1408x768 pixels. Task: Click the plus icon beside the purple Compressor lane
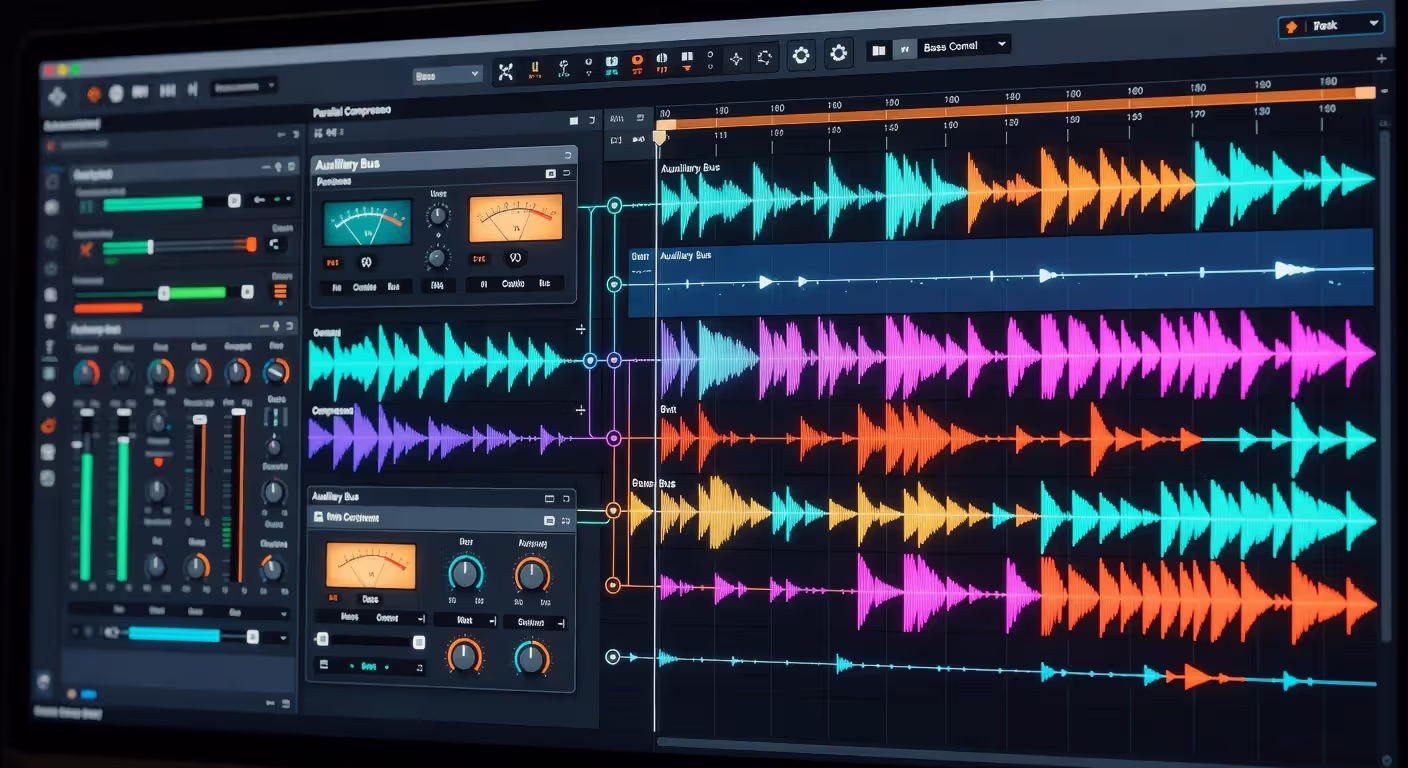pos(581,410)
